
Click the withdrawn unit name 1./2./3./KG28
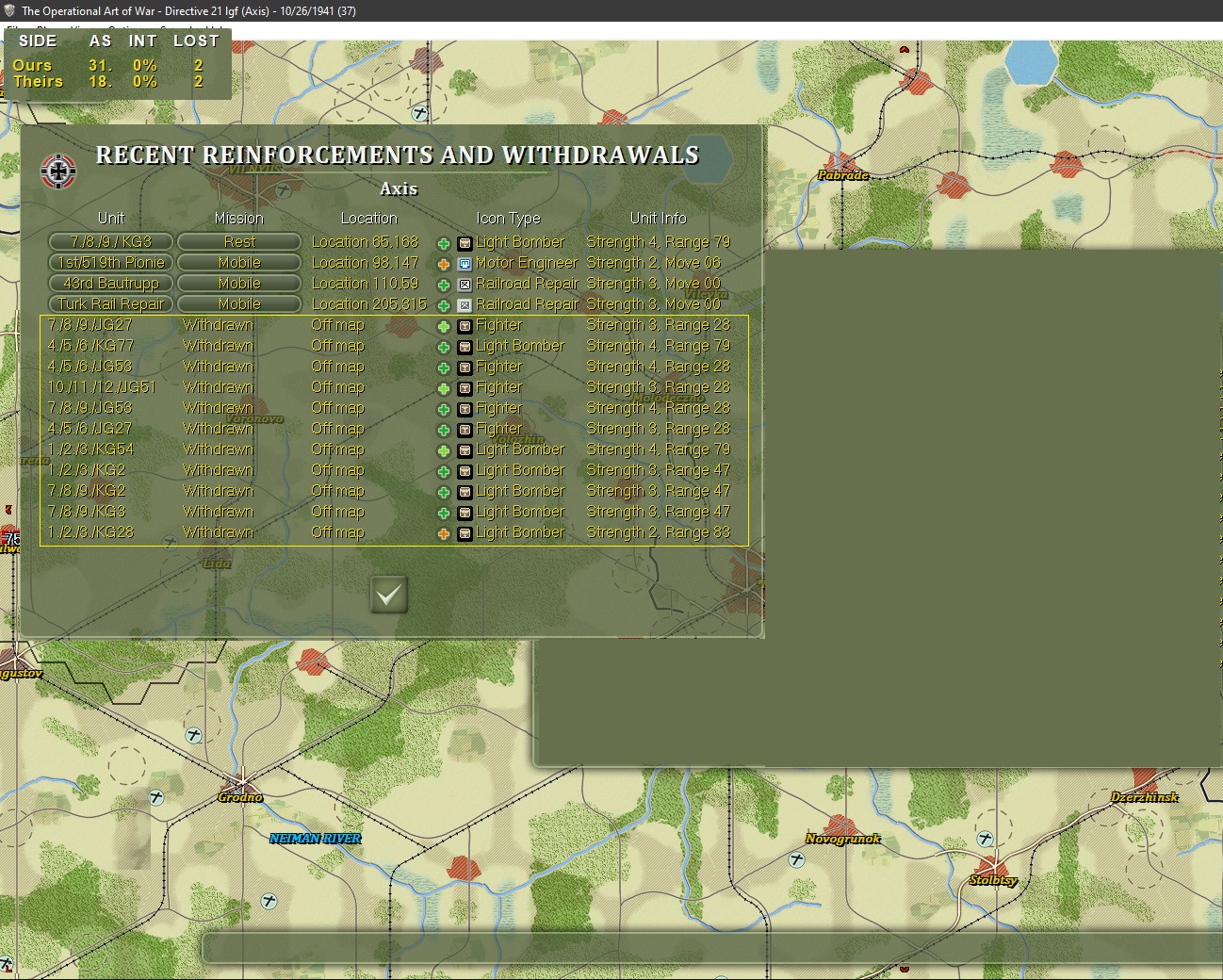[x=91, y=532]
